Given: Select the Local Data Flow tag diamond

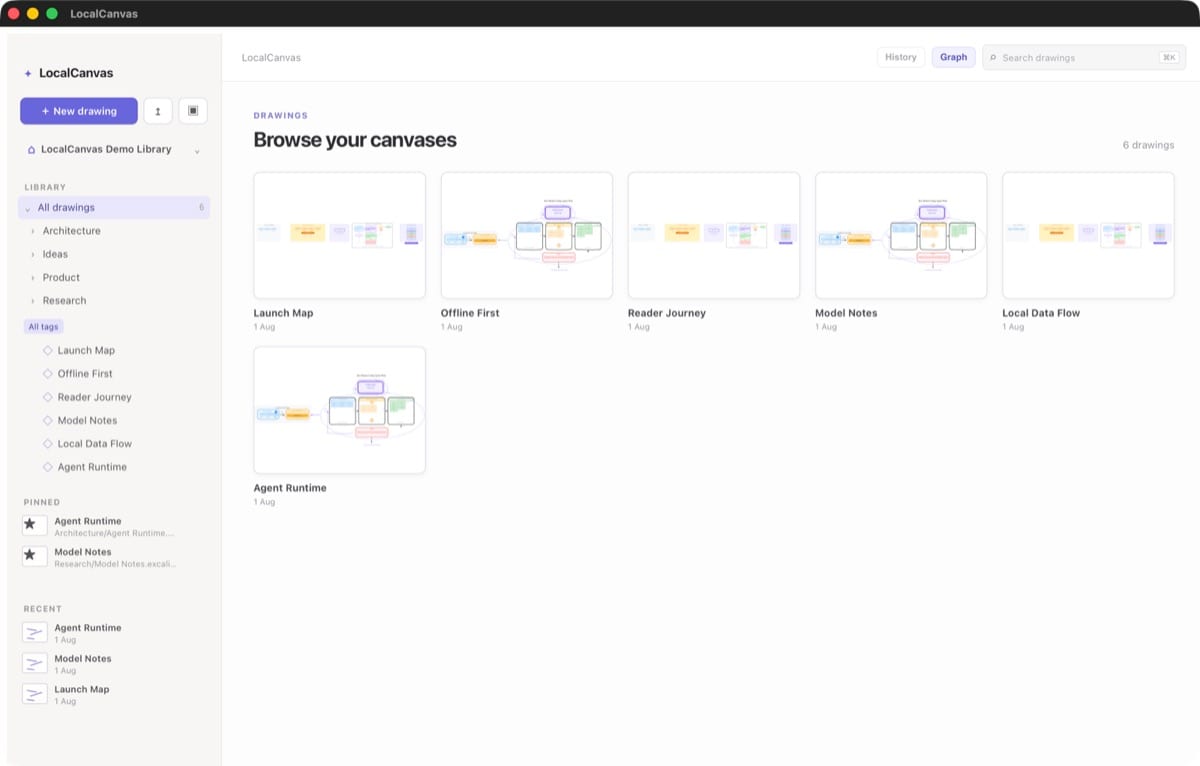Looking at the screenshot, I should click(x=47, y=443).
